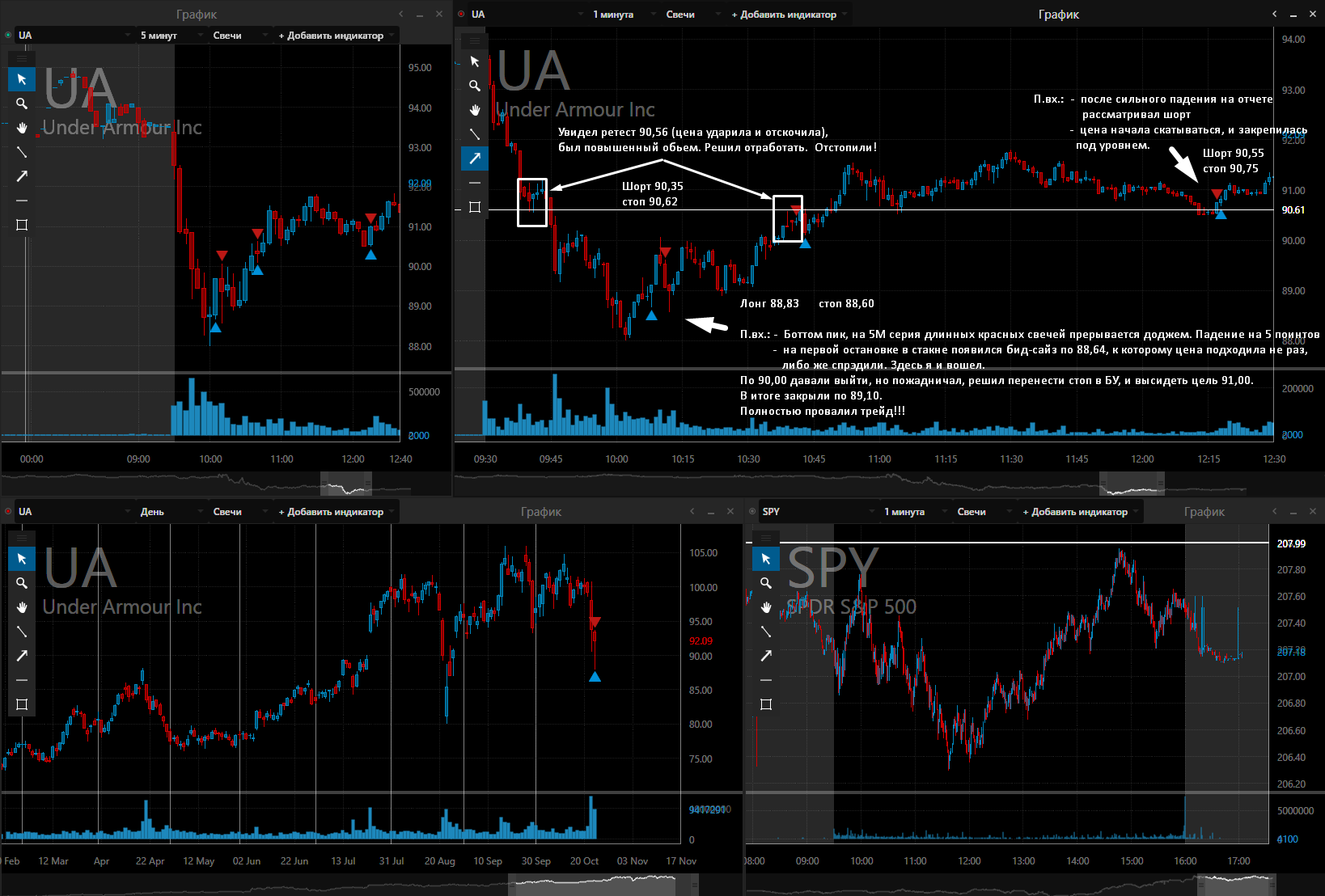Click the navigator handle below the 1-minute UA chart
Screen dimensions: 1325x896
click(1132, 484)
